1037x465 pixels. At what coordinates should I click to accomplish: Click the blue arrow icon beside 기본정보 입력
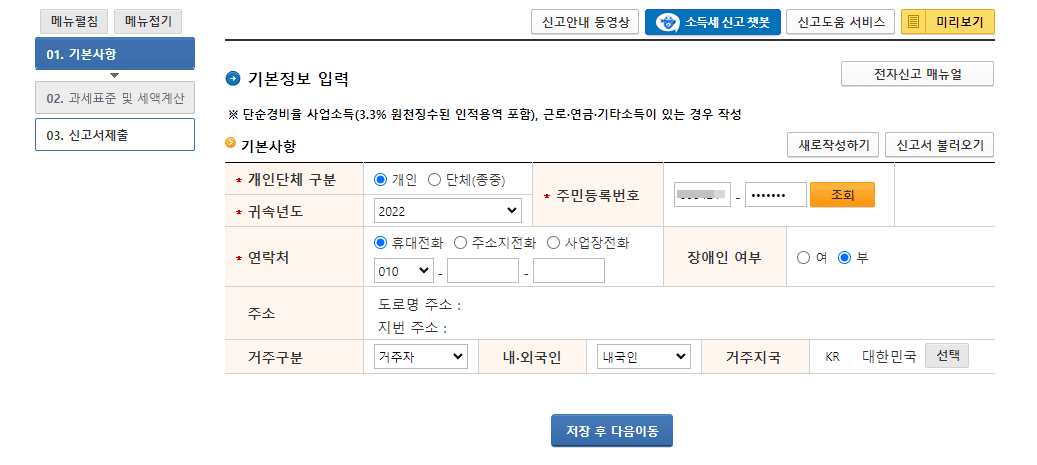[x=233, y=78]
